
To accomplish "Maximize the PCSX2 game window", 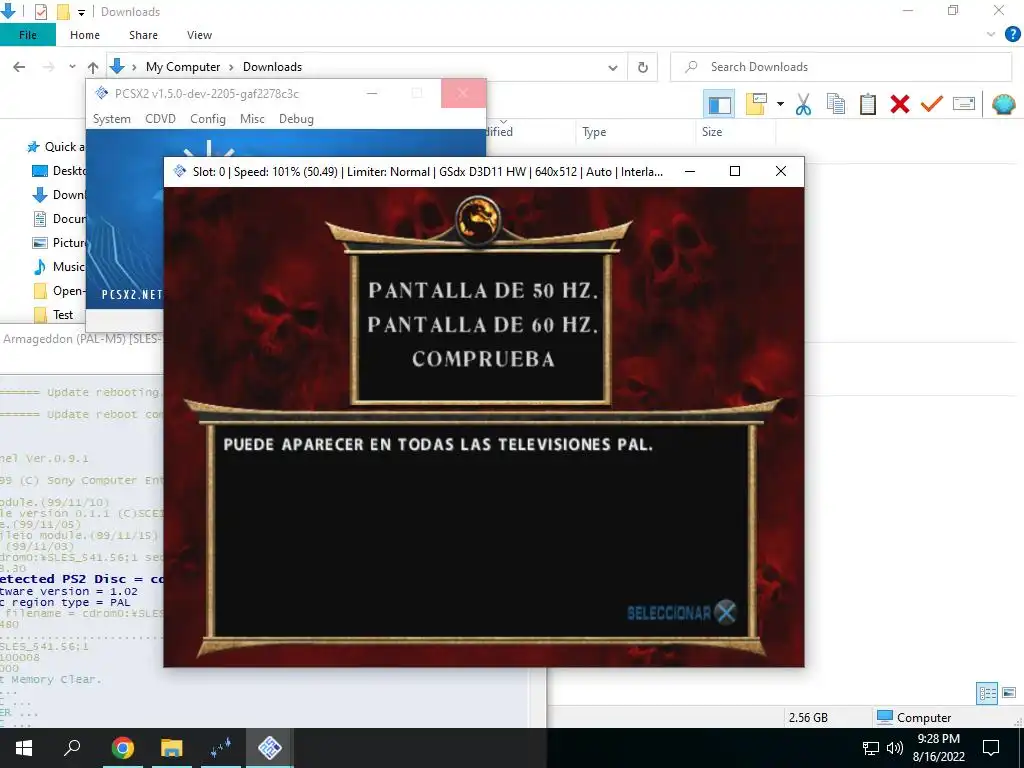I will point(735,171).
